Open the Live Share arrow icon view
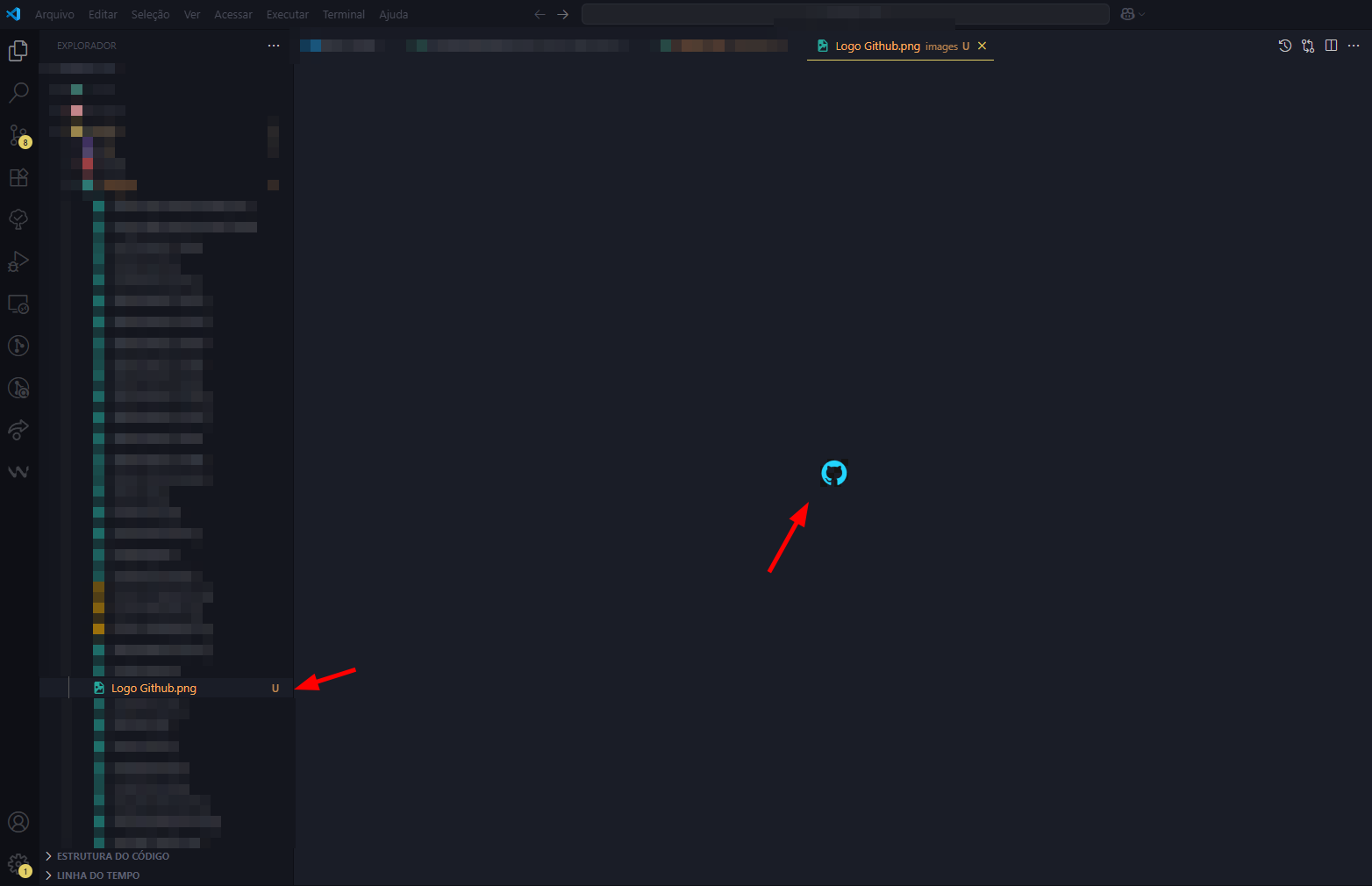This screenshot has height=886, width=1372. tap(18, 430)
